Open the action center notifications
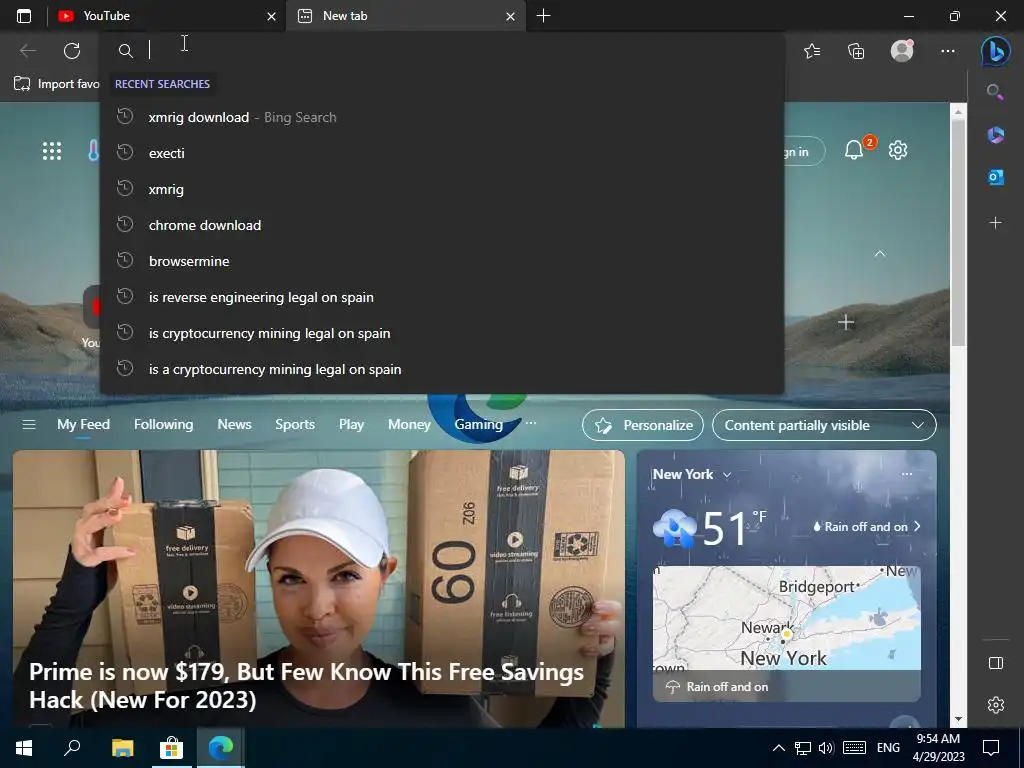Screen dimensions: 1024x768 click(x=991, y=748)
